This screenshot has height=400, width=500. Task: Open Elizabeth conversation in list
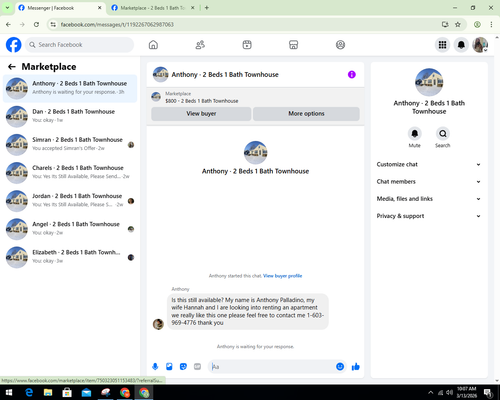(70, 257)
